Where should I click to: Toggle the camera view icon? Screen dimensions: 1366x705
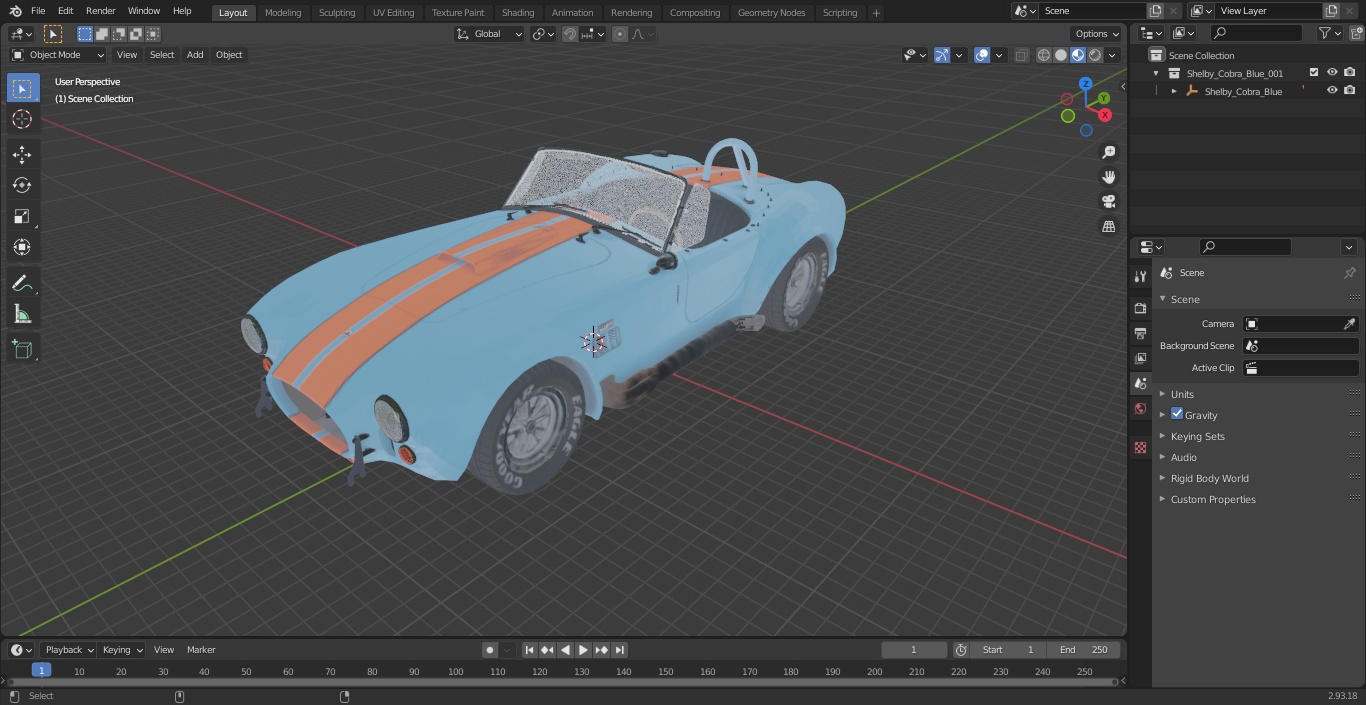(x=1108, y=202)
